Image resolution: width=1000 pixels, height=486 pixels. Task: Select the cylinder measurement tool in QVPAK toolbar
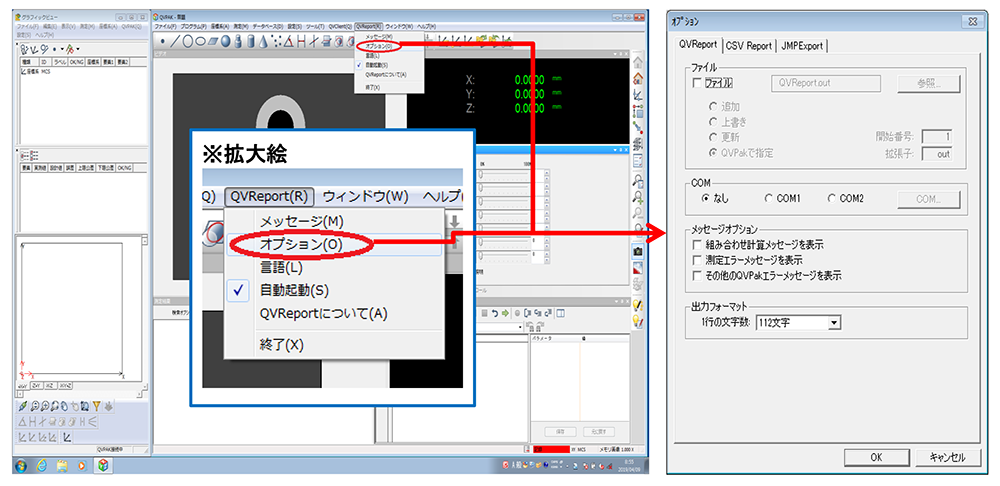coord(250,41)
